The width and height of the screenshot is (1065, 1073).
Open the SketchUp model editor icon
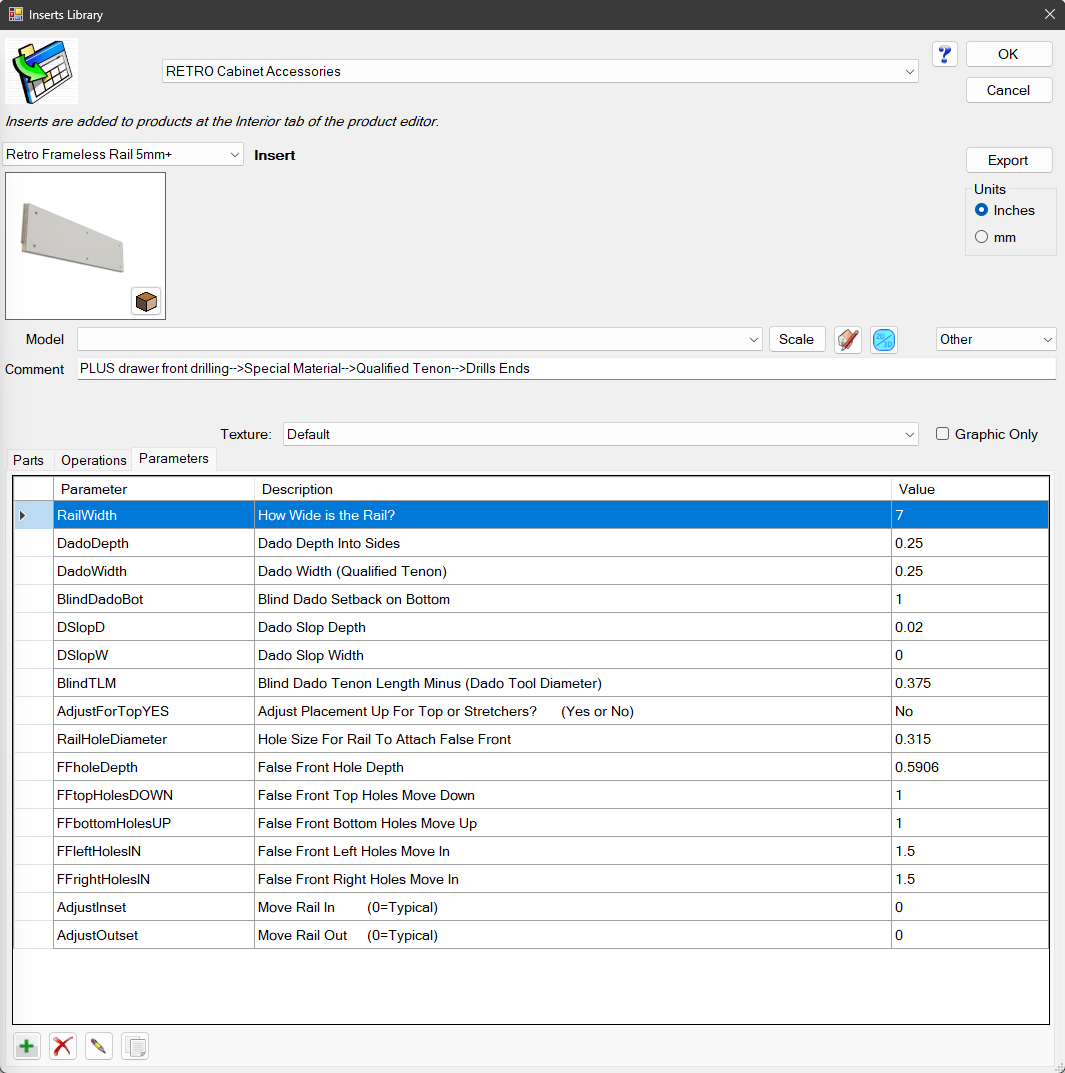tap(848, 340)
